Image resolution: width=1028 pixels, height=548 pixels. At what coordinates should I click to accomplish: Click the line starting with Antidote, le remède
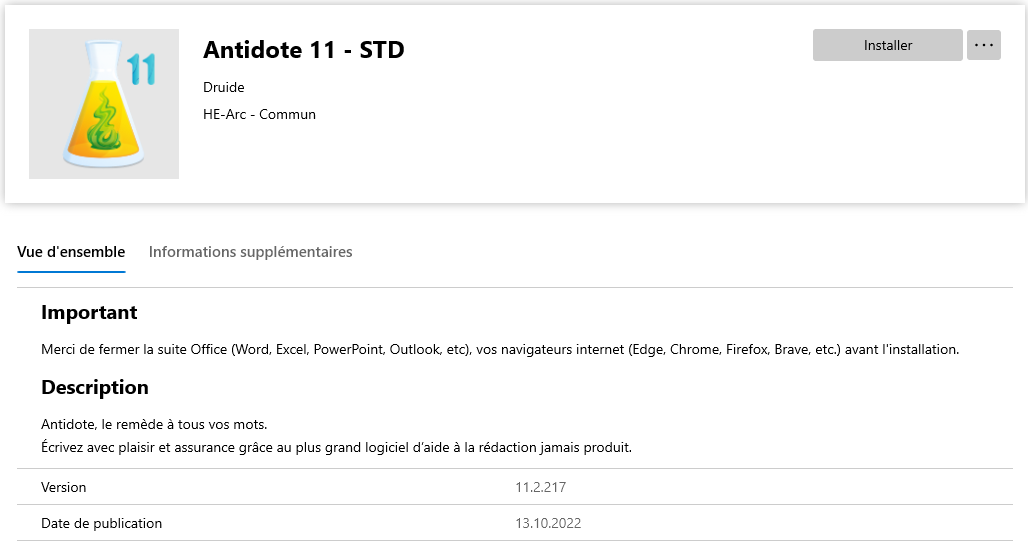154,424
